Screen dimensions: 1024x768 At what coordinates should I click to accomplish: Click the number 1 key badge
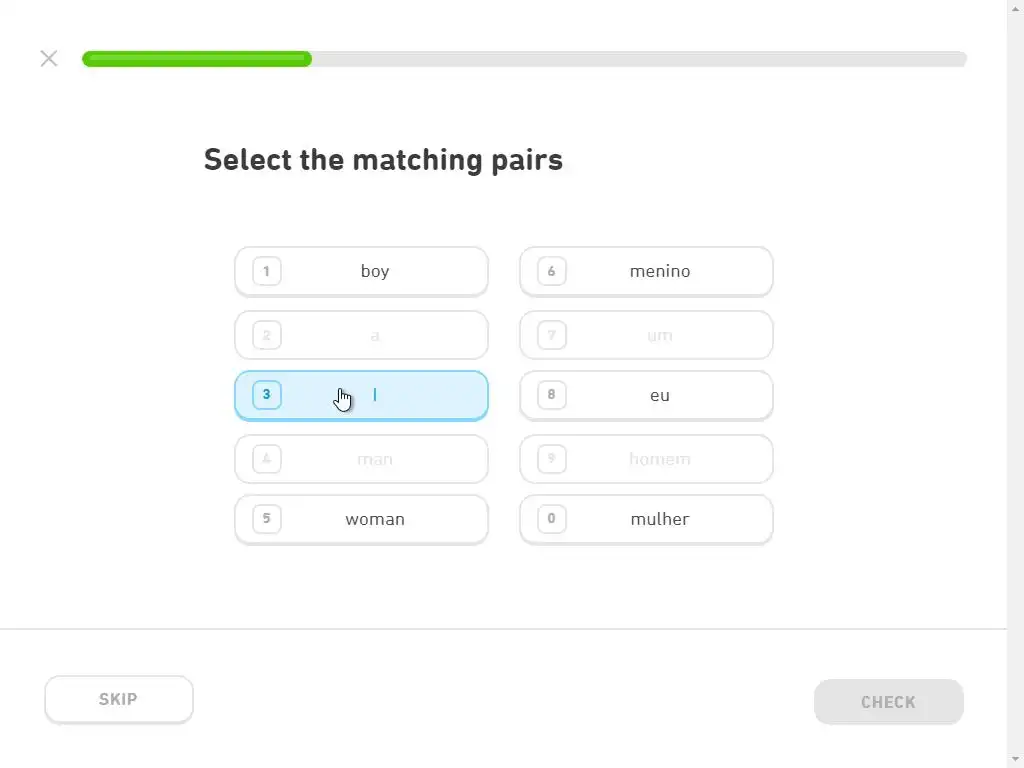[266, 271]
